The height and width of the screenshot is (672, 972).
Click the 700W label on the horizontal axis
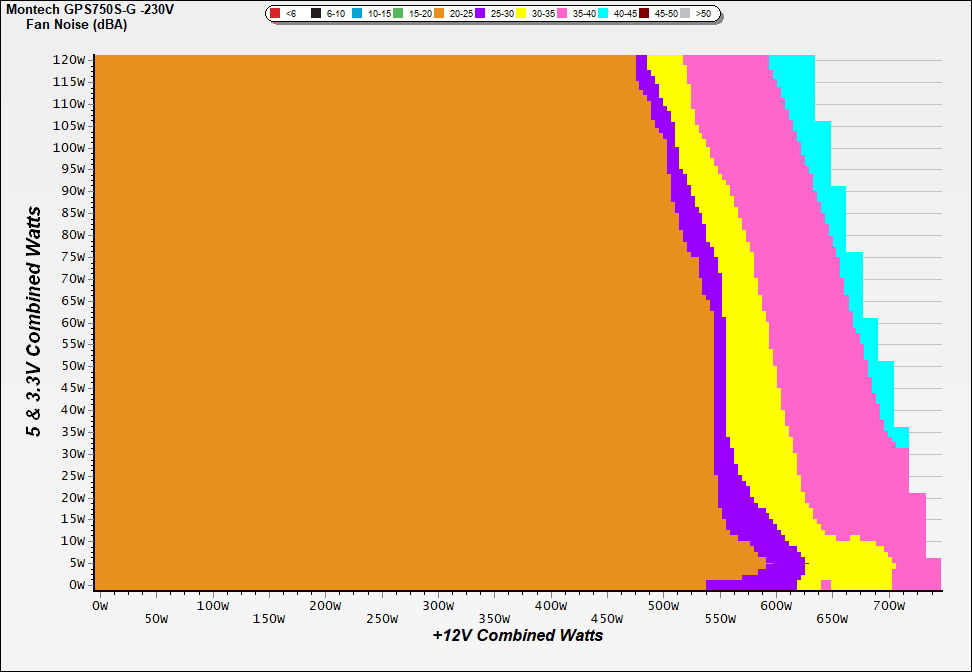click(890, 605)
